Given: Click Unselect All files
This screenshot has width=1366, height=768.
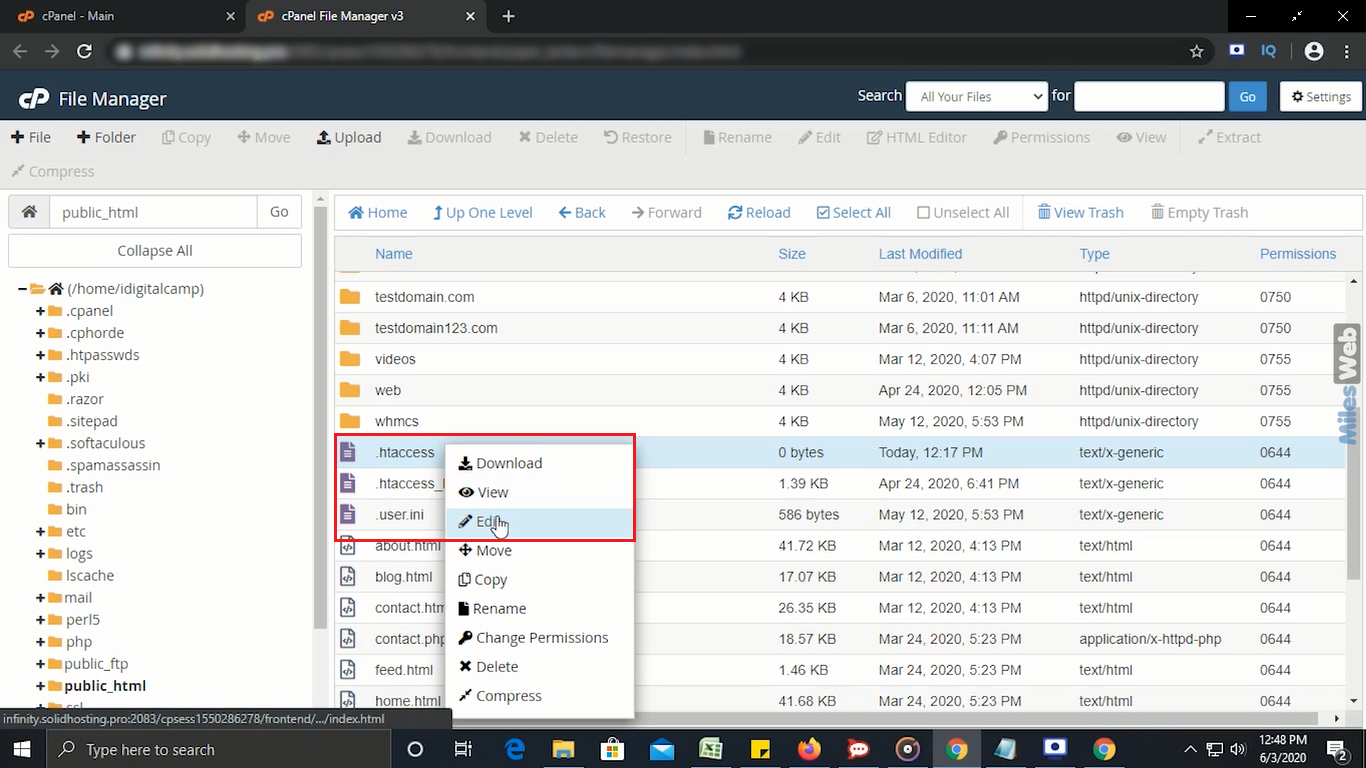Looking at the screenshot, I should pos(963,212).
